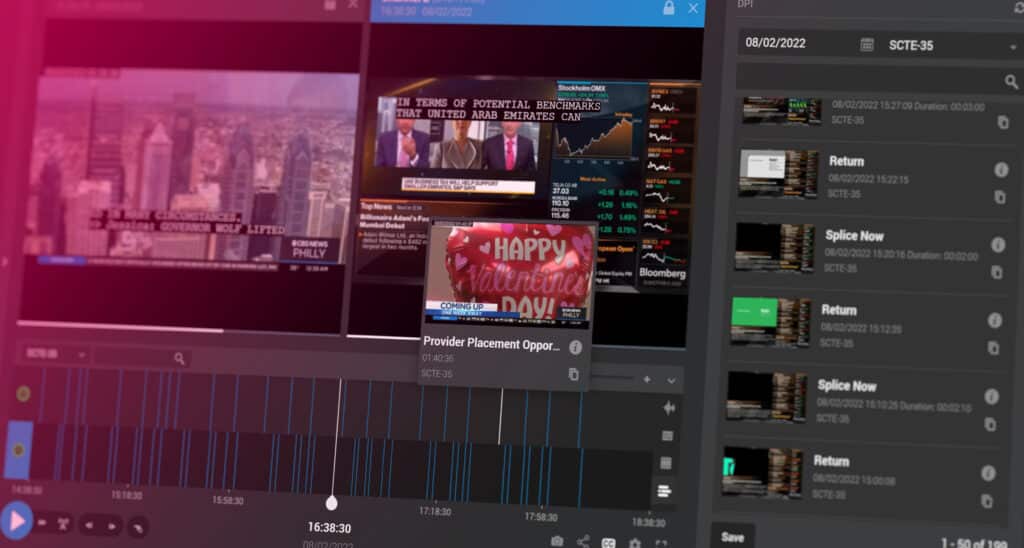Copy the Return 15:00:08 event
The image size is (1024, 548).
(x=987, y=501)
